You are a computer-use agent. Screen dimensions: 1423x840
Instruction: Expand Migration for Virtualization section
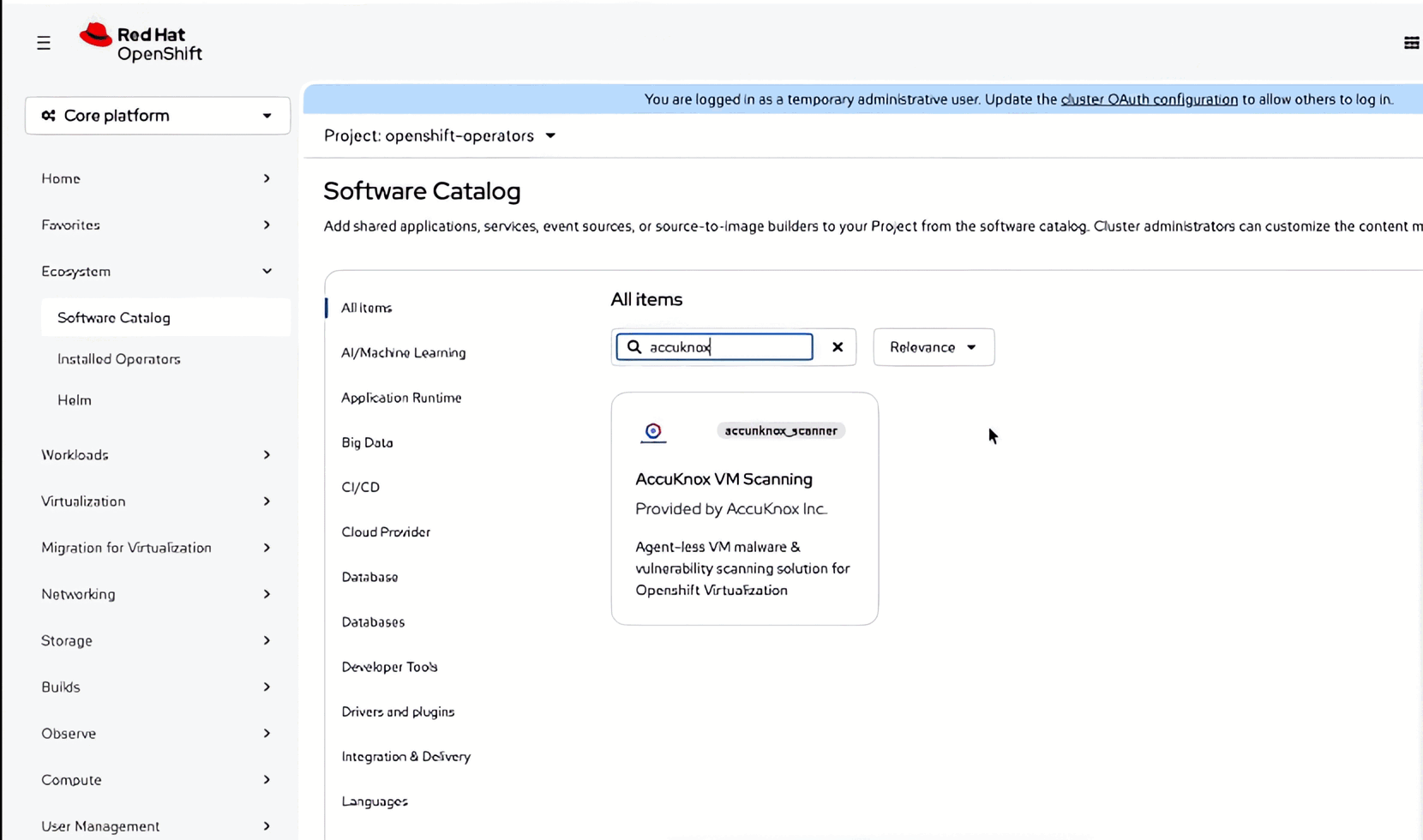(x=157, y=548)
